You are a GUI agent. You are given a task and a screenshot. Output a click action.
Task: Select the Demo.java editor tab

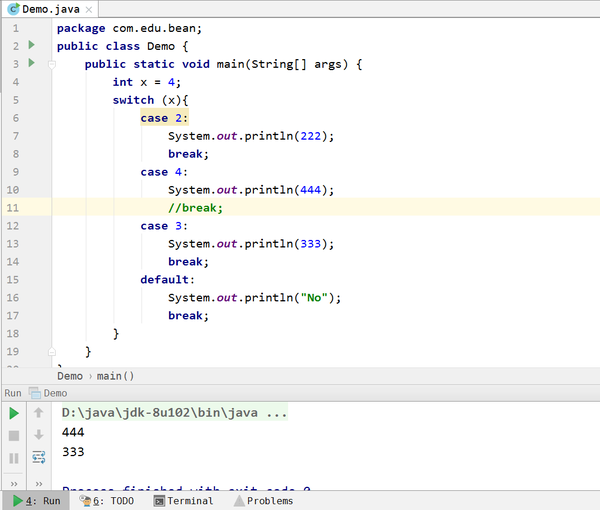pos(50,9)
